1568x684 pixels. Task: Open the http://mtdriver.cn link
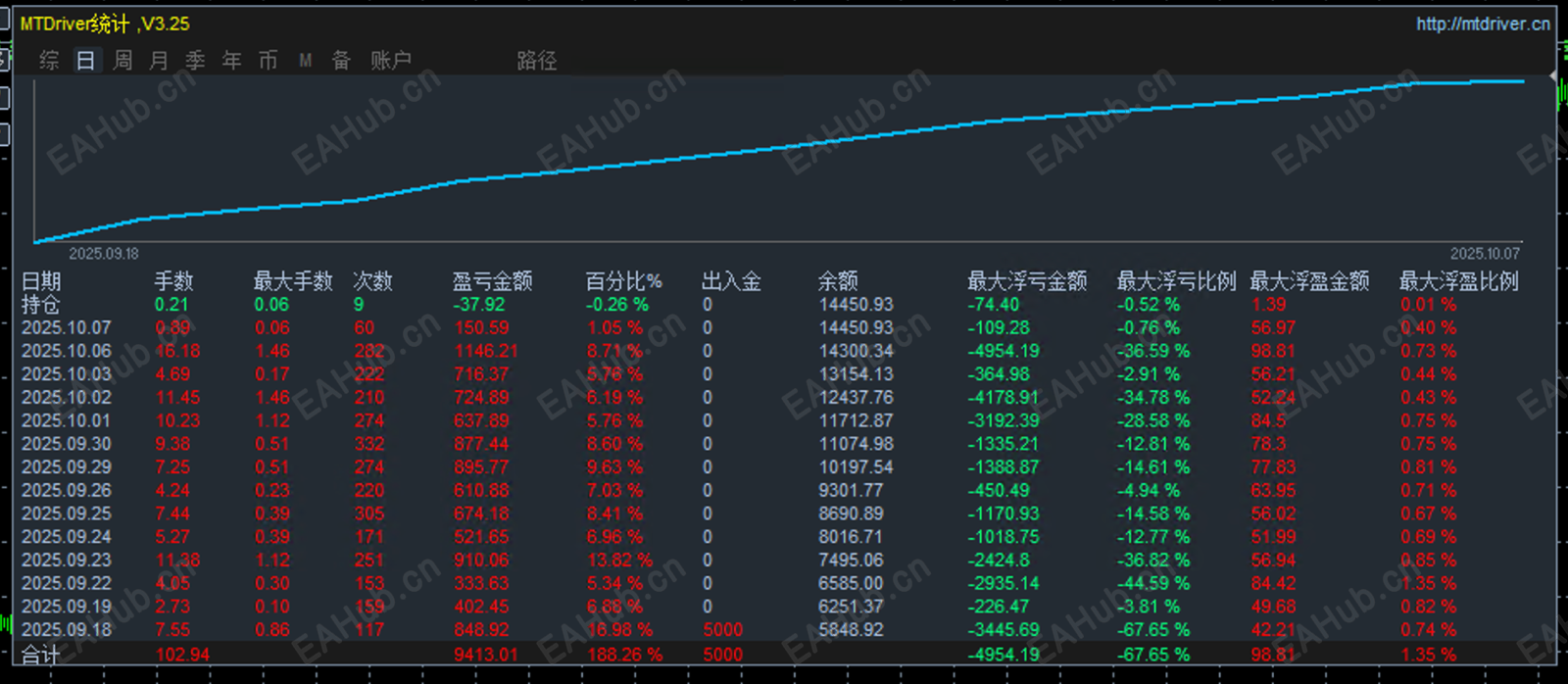click(1483, 24)
